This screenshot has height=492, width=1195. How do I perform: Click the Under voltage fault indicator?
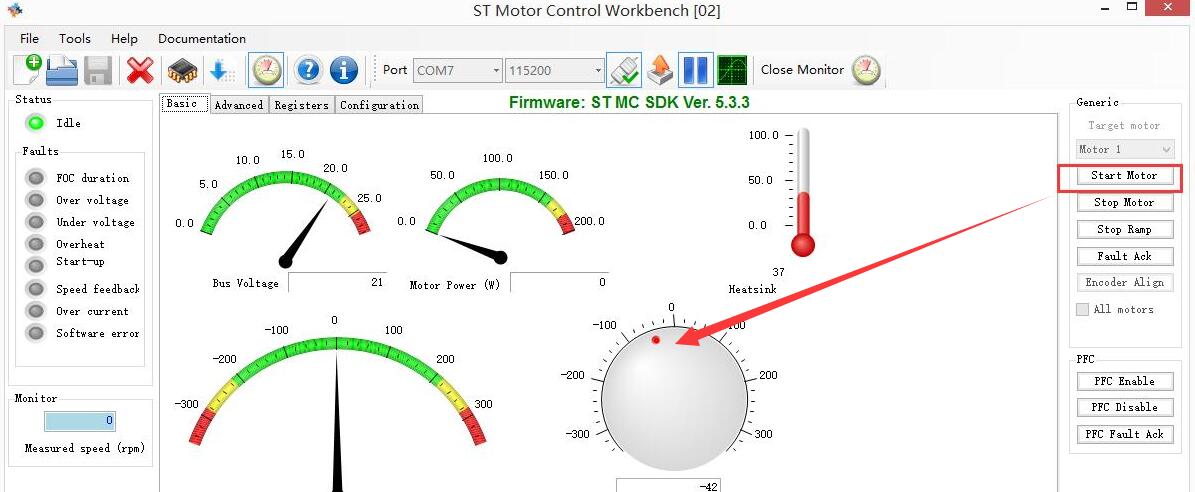(36, 222)
